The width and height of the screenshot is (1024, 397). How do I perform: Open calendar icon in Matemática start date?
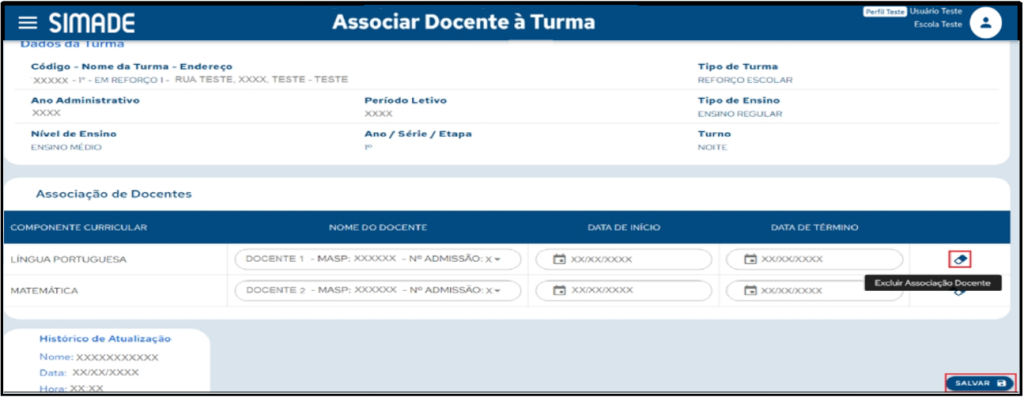pyautogui.click(x=559, y=290)
